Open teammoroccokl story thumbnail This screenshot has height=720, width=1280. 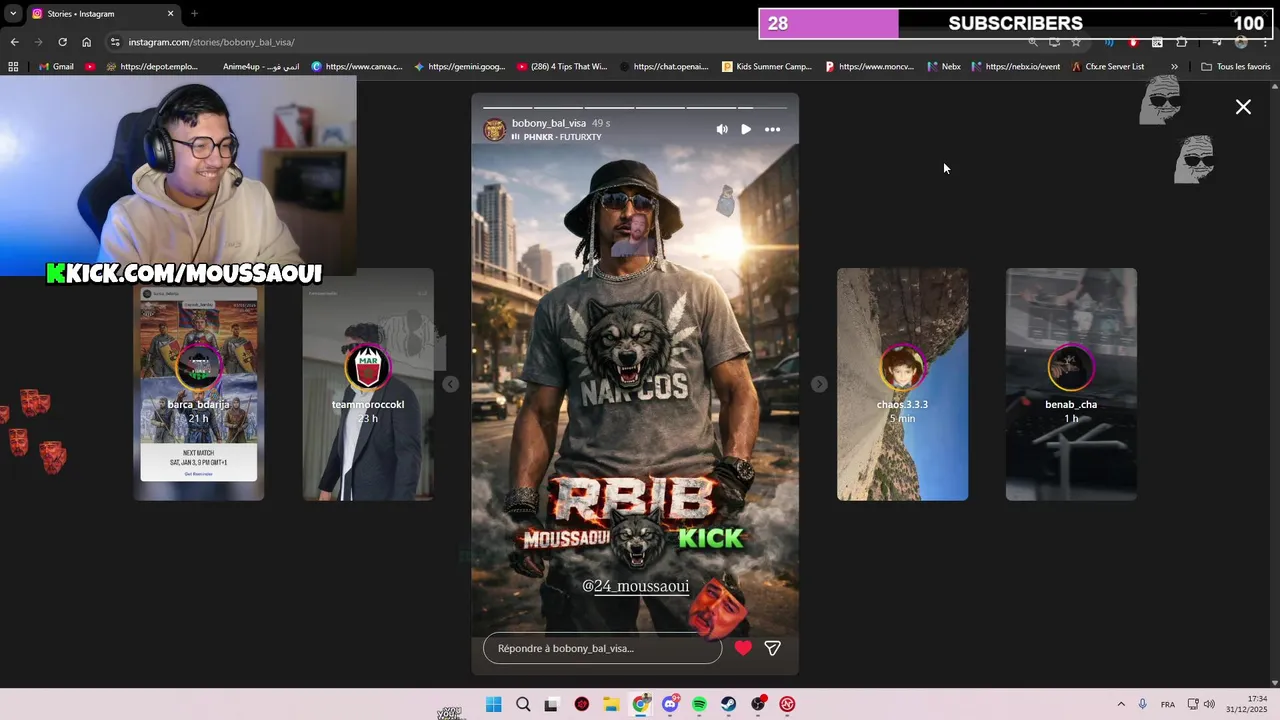[x=368, y=384]
